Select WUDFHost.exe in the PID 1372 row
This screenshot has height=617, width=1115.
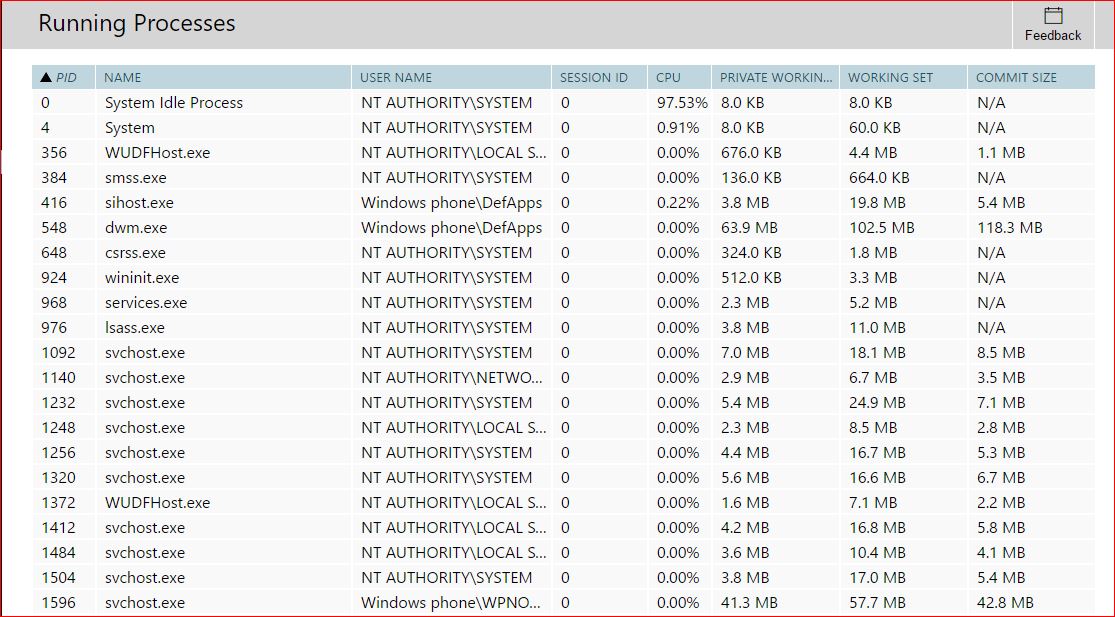[157, 503]
